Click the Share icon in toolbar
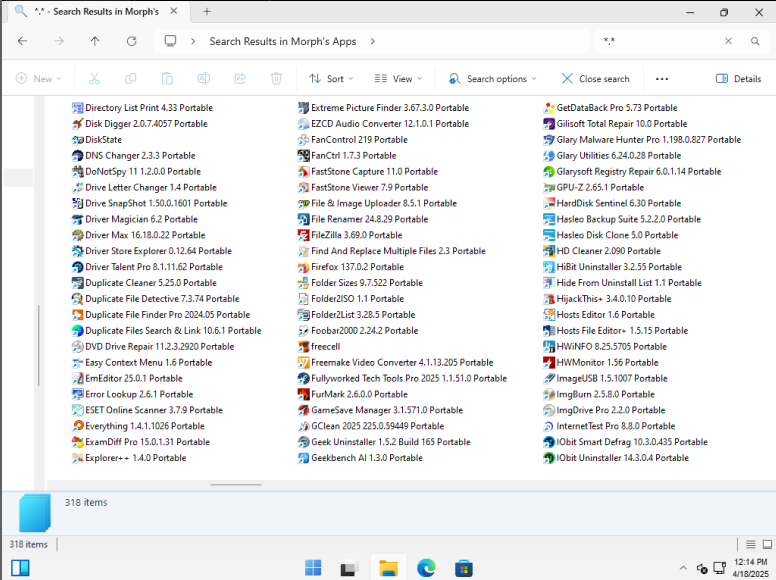The width and height of the screenshot is (776, 580). click(x=240, y=79)
